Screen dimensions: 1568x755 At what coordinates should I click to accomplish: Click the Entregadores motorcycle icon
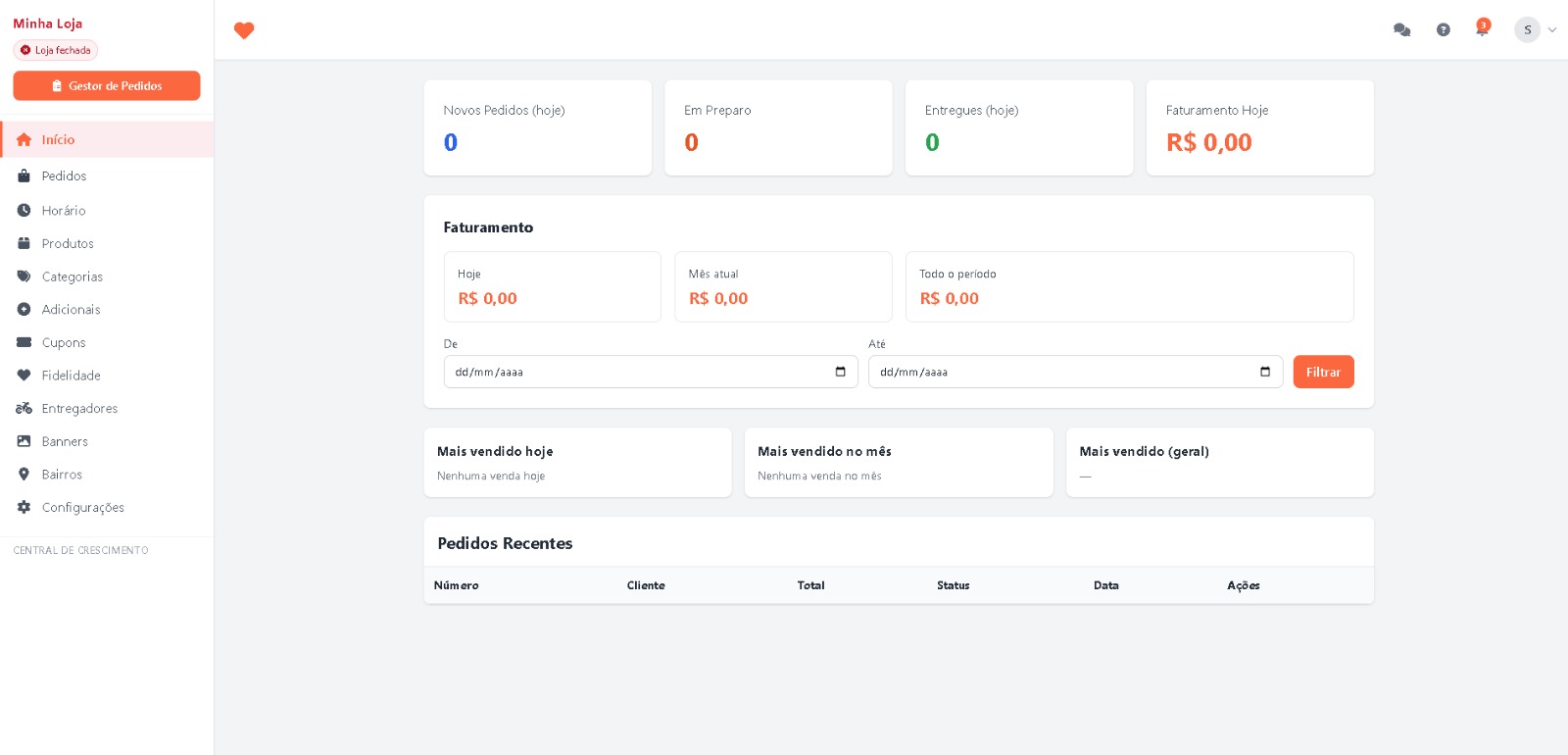pyautogui.click(x=24, y=408)
